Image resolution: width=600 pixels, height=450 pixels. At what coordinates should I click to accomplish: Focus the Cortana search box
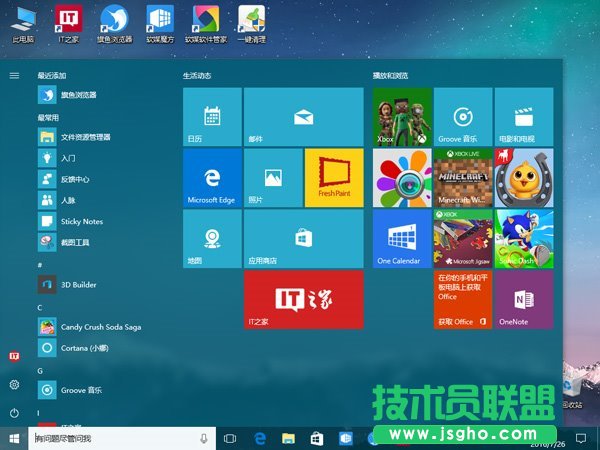point(122,439)
